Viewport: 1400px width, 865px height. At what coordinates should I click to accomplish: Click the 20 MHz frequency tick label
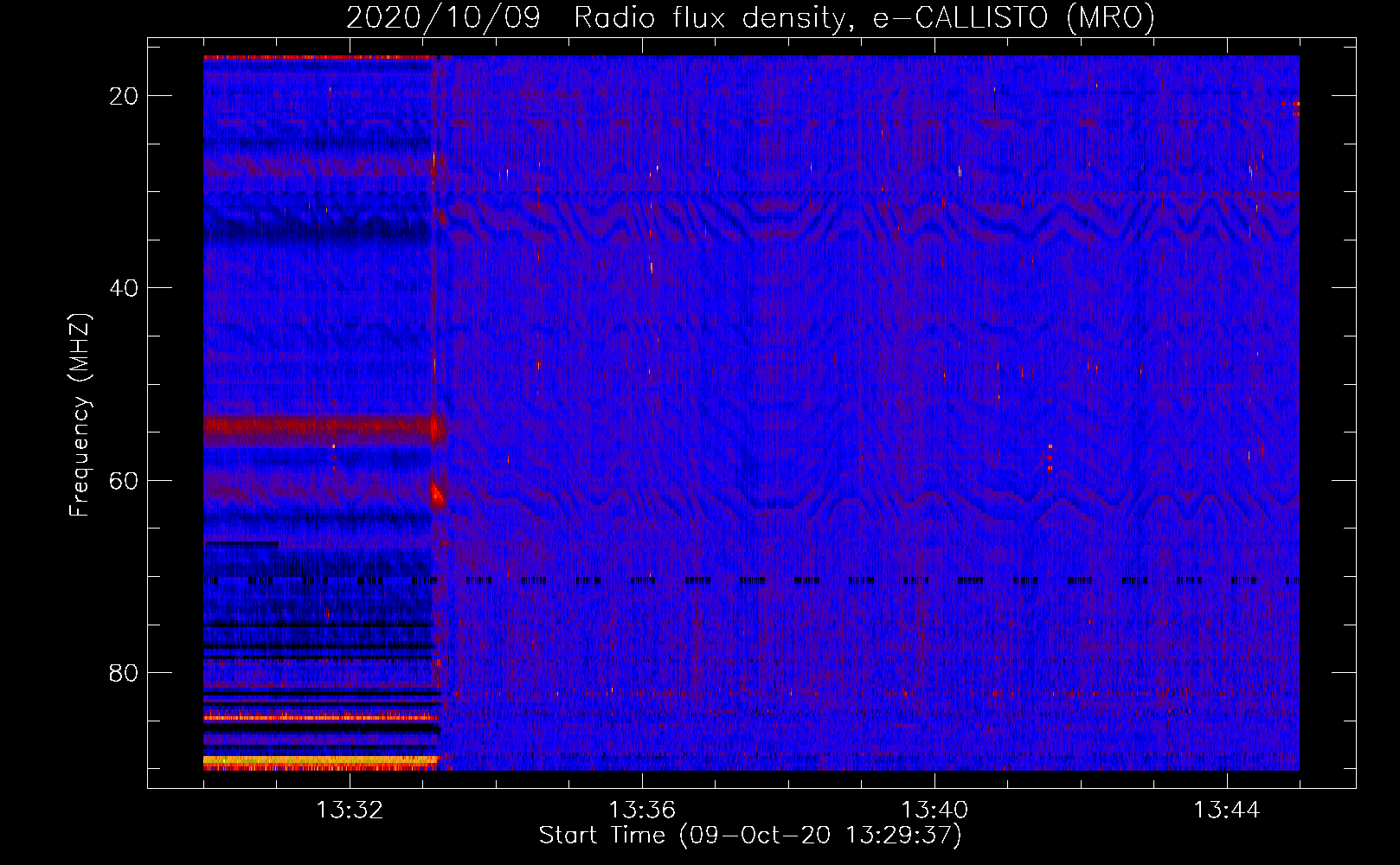coord(124,96)
